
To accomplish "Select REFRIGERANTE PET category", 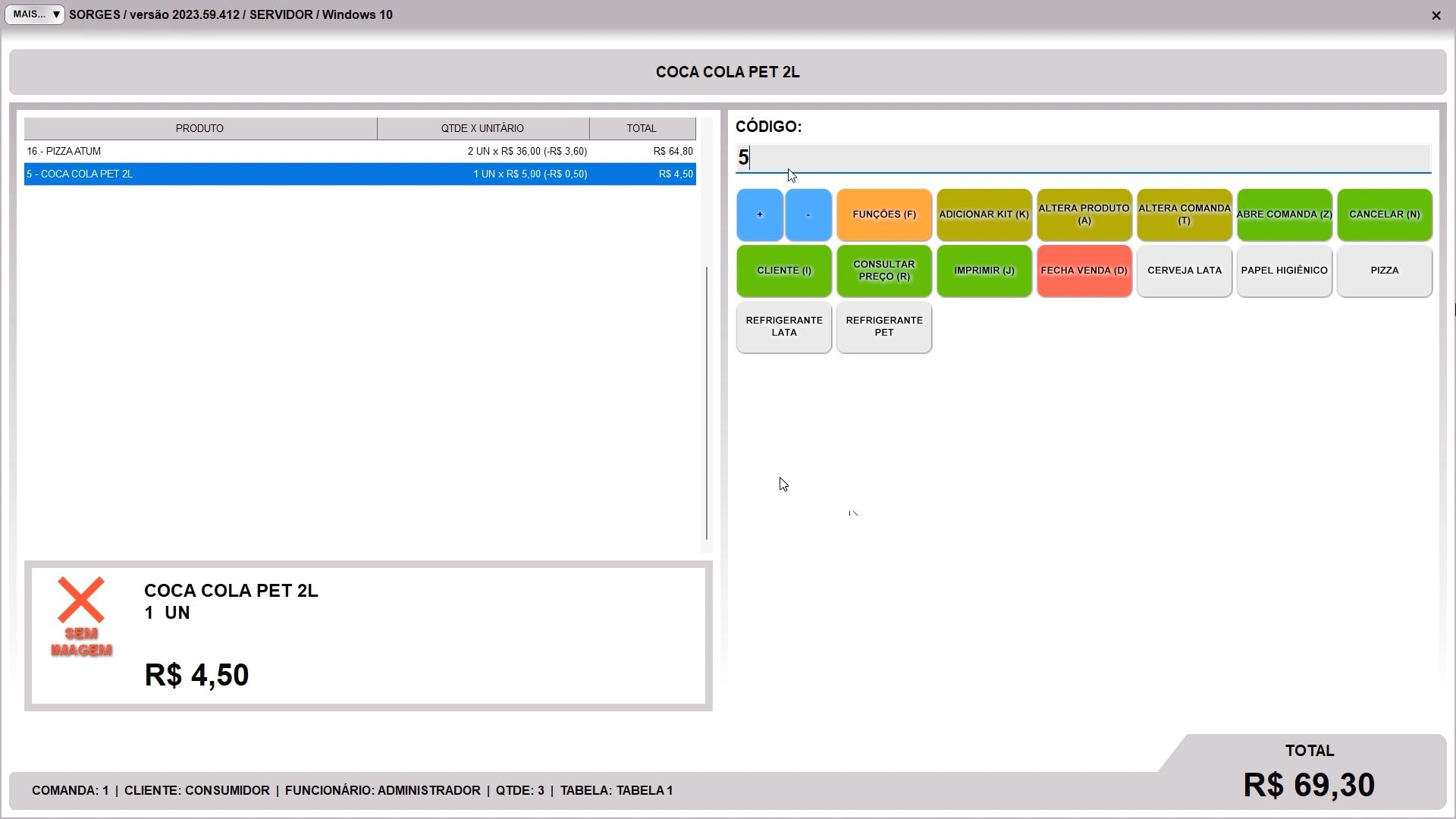I will (884, 327).
